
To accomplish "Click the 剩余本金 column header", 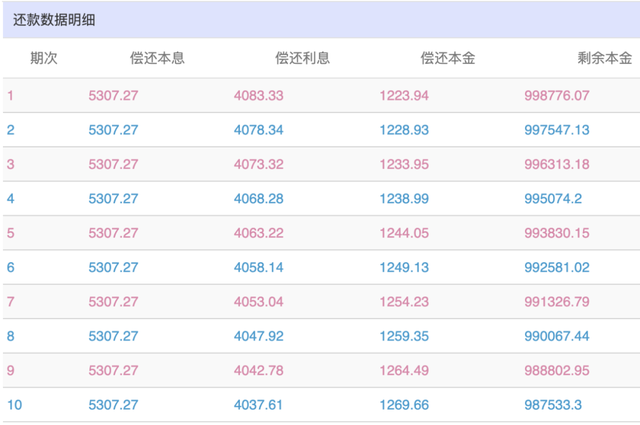I will [604, 58].
